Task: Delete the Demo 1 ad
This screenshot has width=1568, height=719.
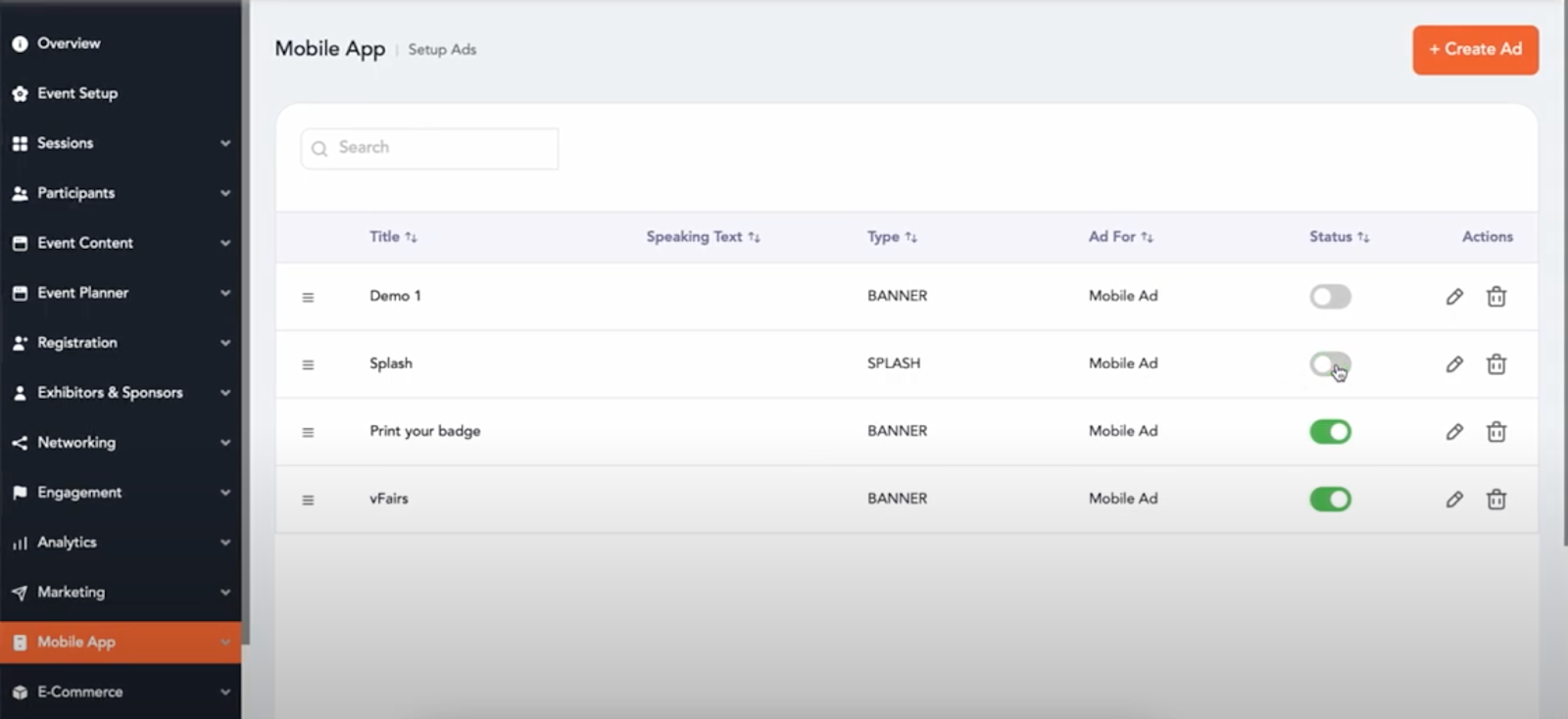Action: [1496, 297]
